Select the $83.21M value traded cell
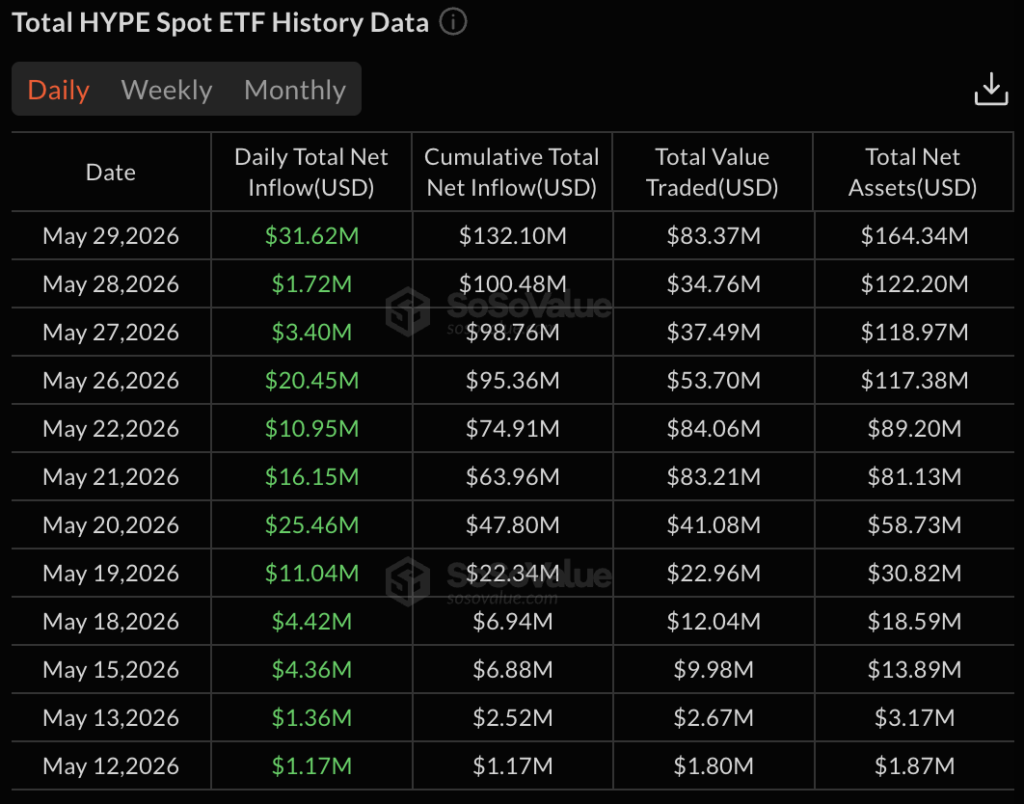Screen dimensions: 1024x804 click(713, 477)
